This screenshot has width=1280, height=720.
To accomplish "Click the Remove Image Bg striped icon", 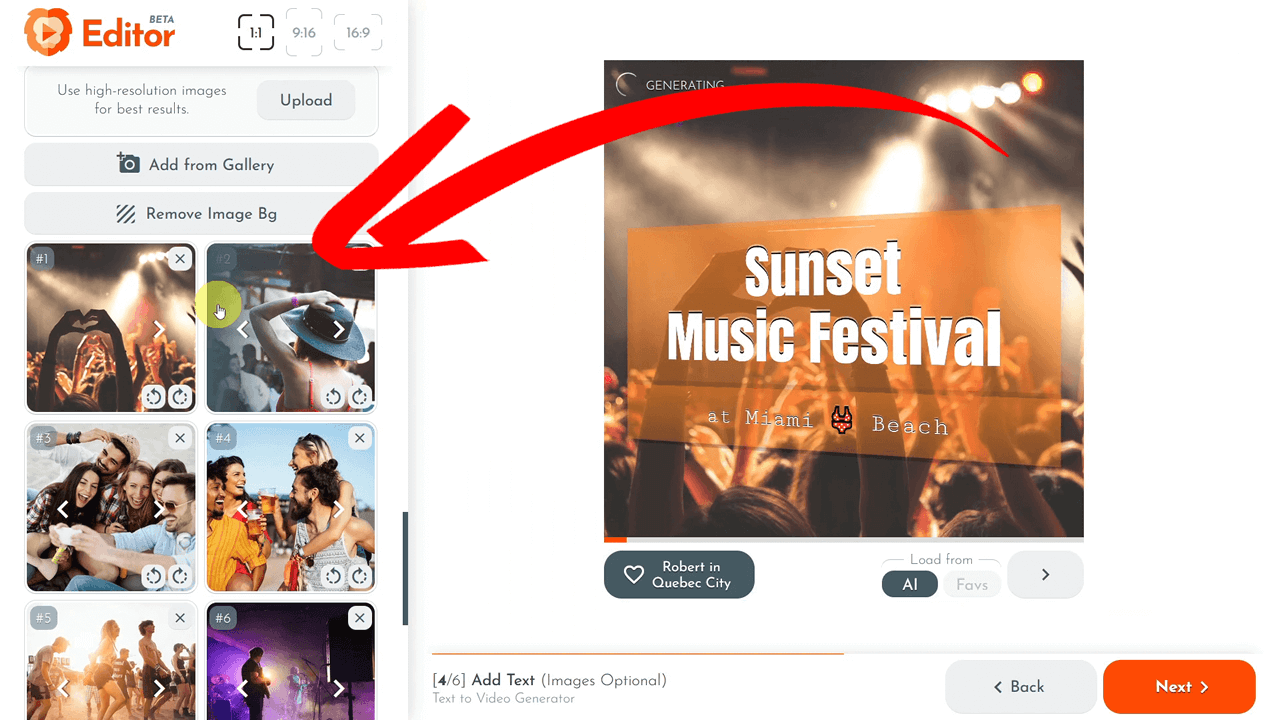I will pyautogui.click(x=126, y=214).
